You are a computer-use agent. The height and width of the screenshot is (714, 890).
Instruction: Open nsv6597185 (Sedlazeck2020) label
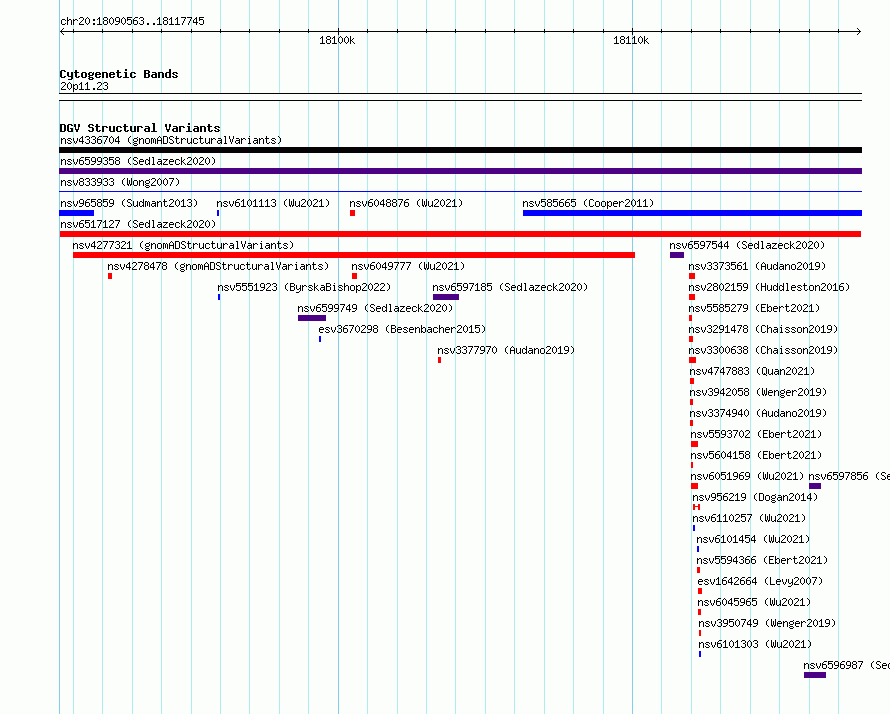[510, 287]
